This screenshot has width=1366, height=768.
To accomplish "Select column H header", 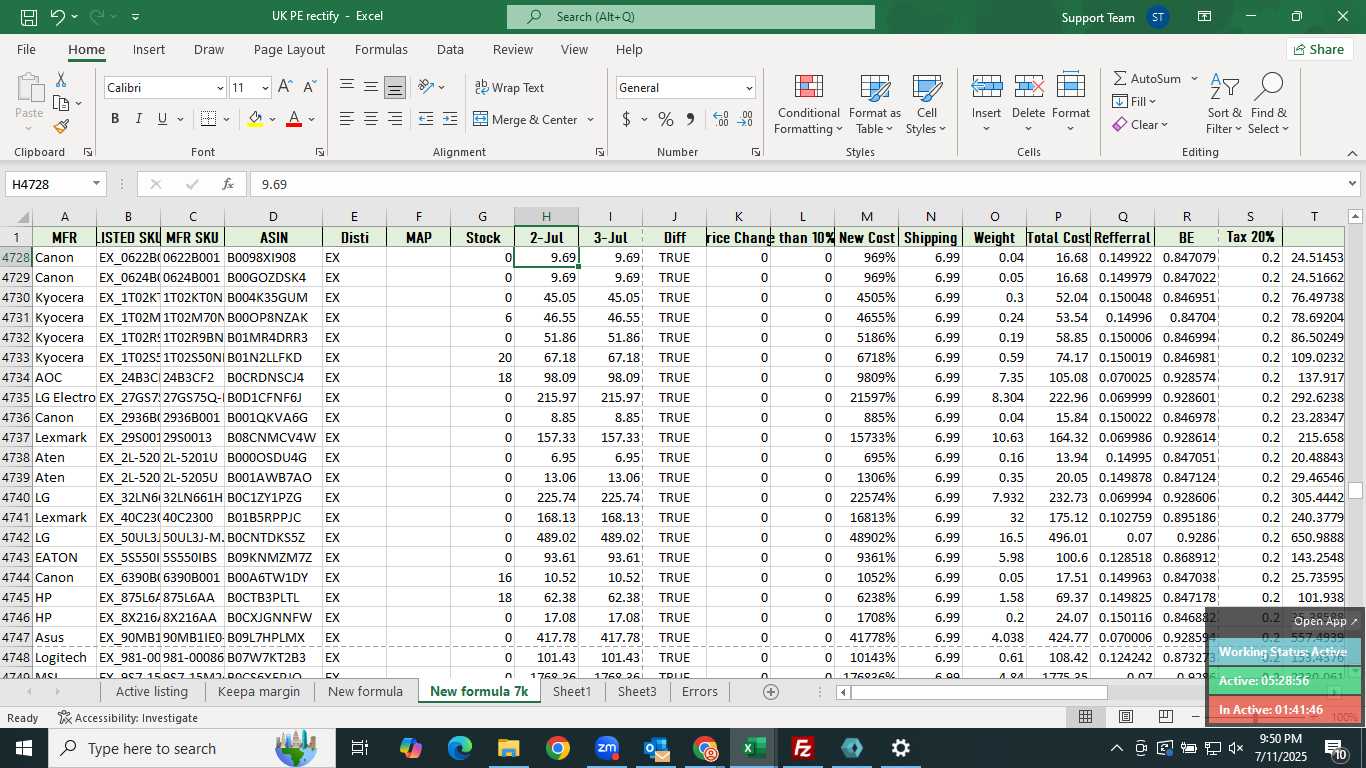I will [546, 216].
